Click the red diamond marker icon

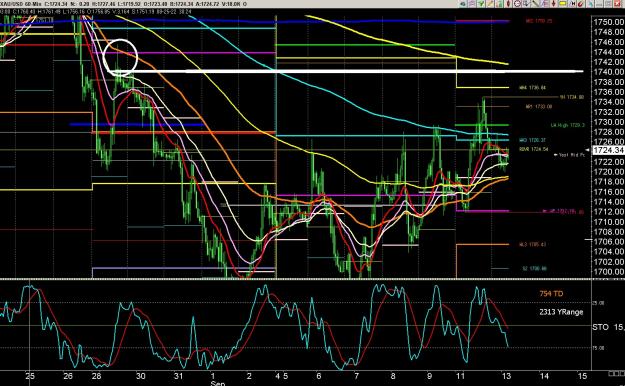point(508,4)
